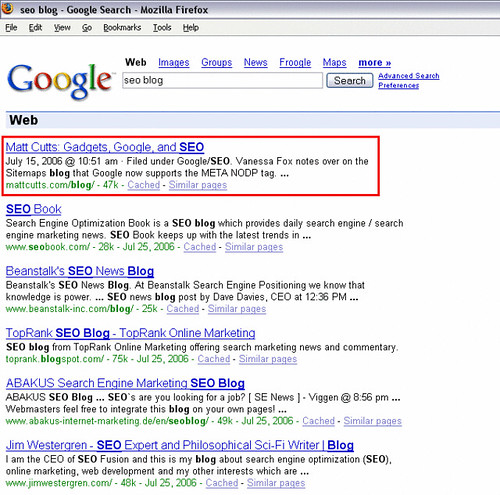Open Similar pages for ABAKUS result

point(372,421)
